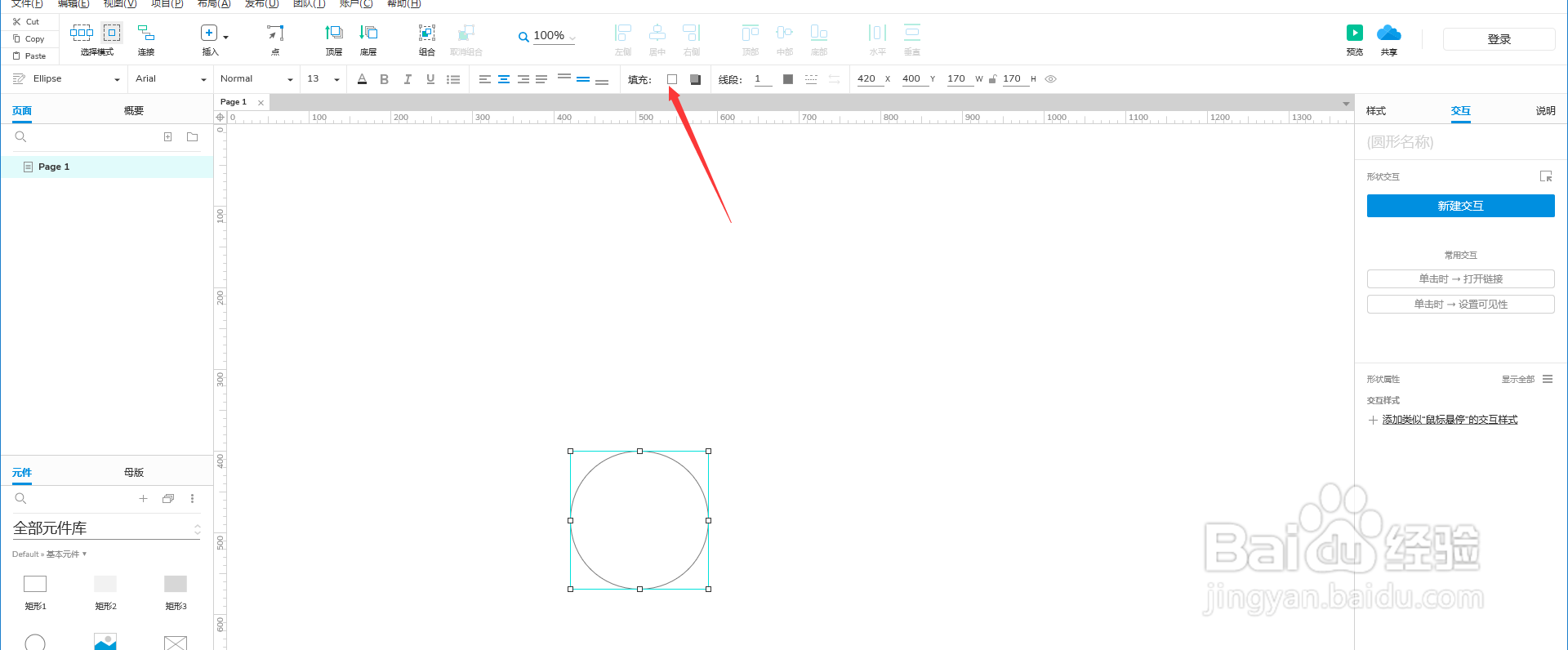Open the fill color swatch

click(x=672, y=79)
